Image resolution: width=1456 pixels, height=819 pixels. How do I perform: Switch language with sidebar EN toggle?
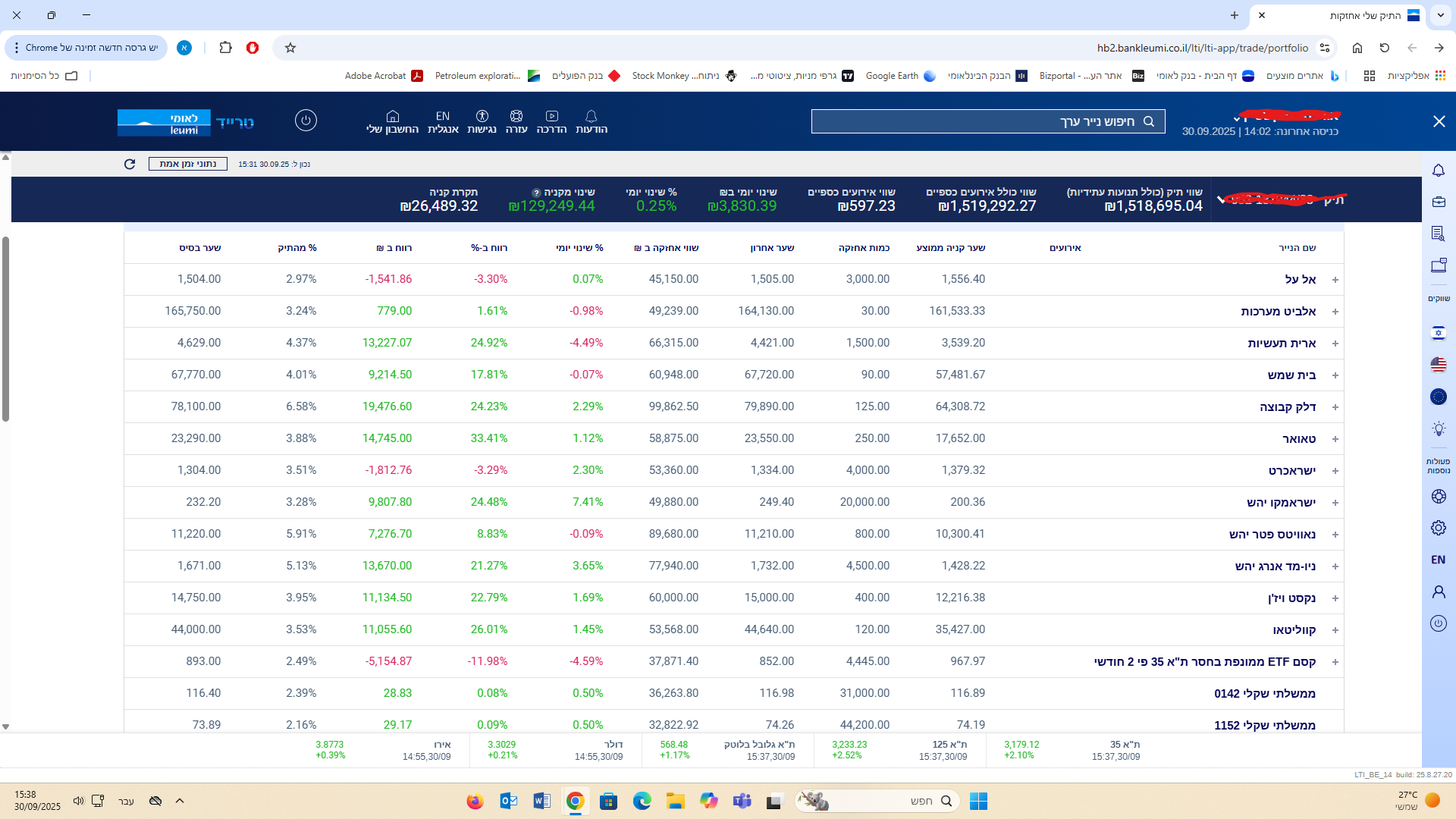click(x=1438, y=560)
